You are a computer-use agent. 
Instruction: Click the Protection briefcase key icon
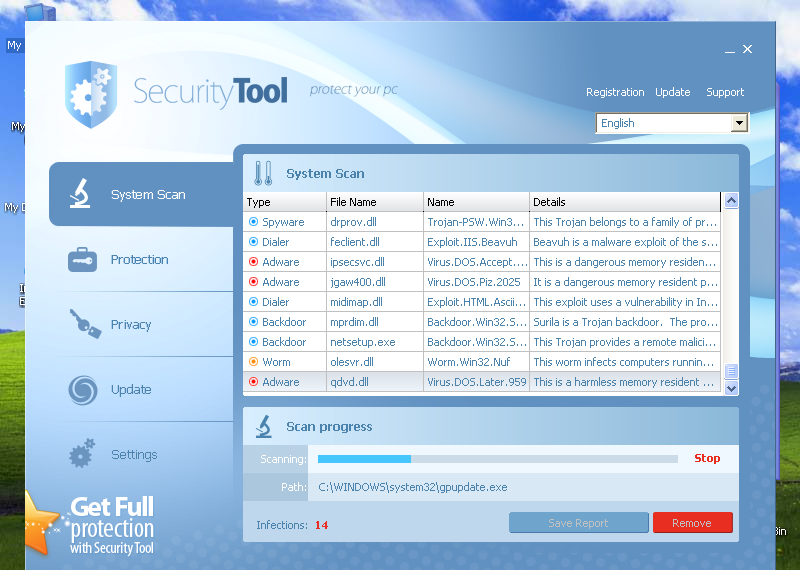[82, 260]
